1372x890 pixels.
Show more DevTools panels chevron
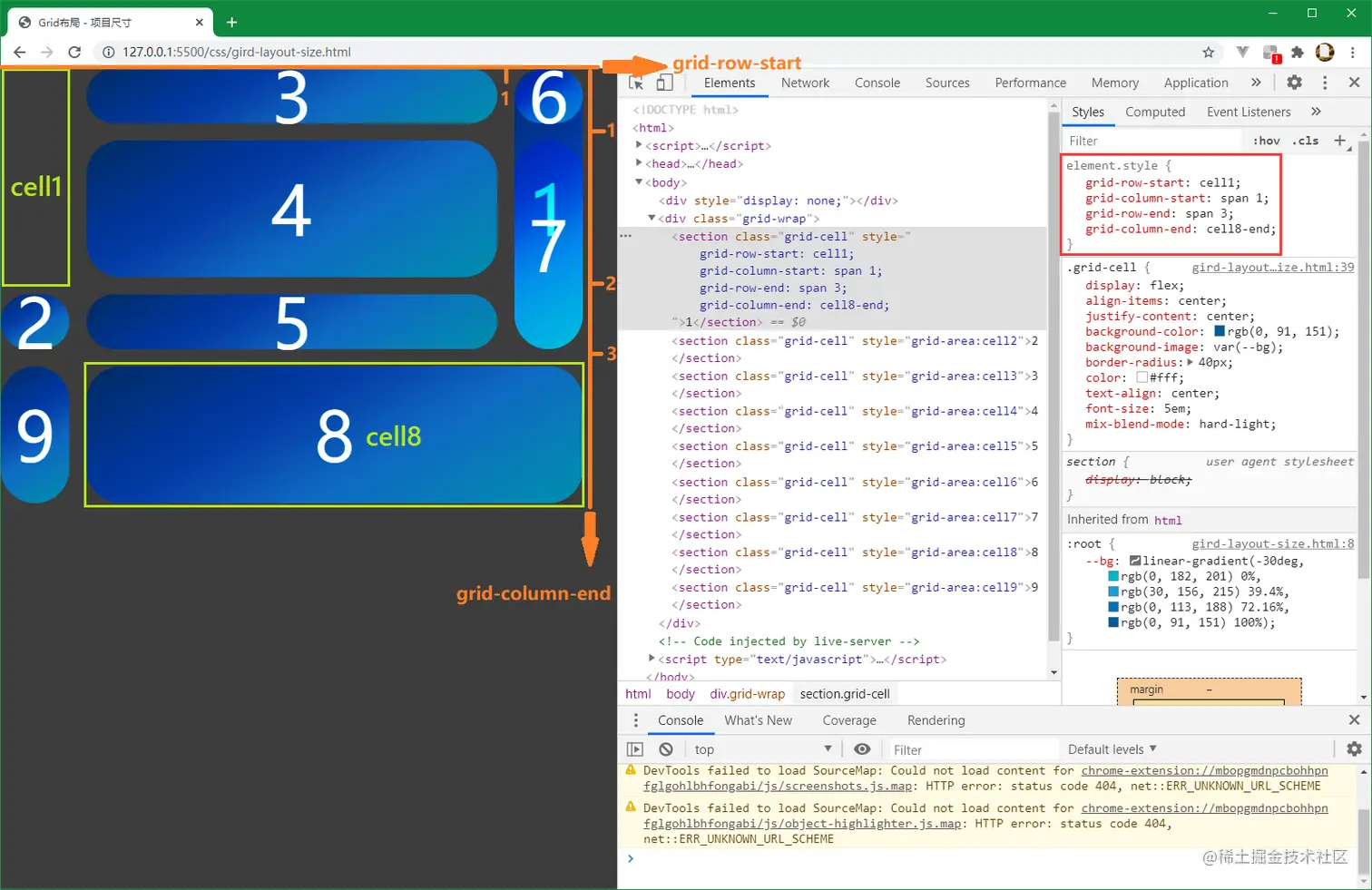tap(1256, 83)
